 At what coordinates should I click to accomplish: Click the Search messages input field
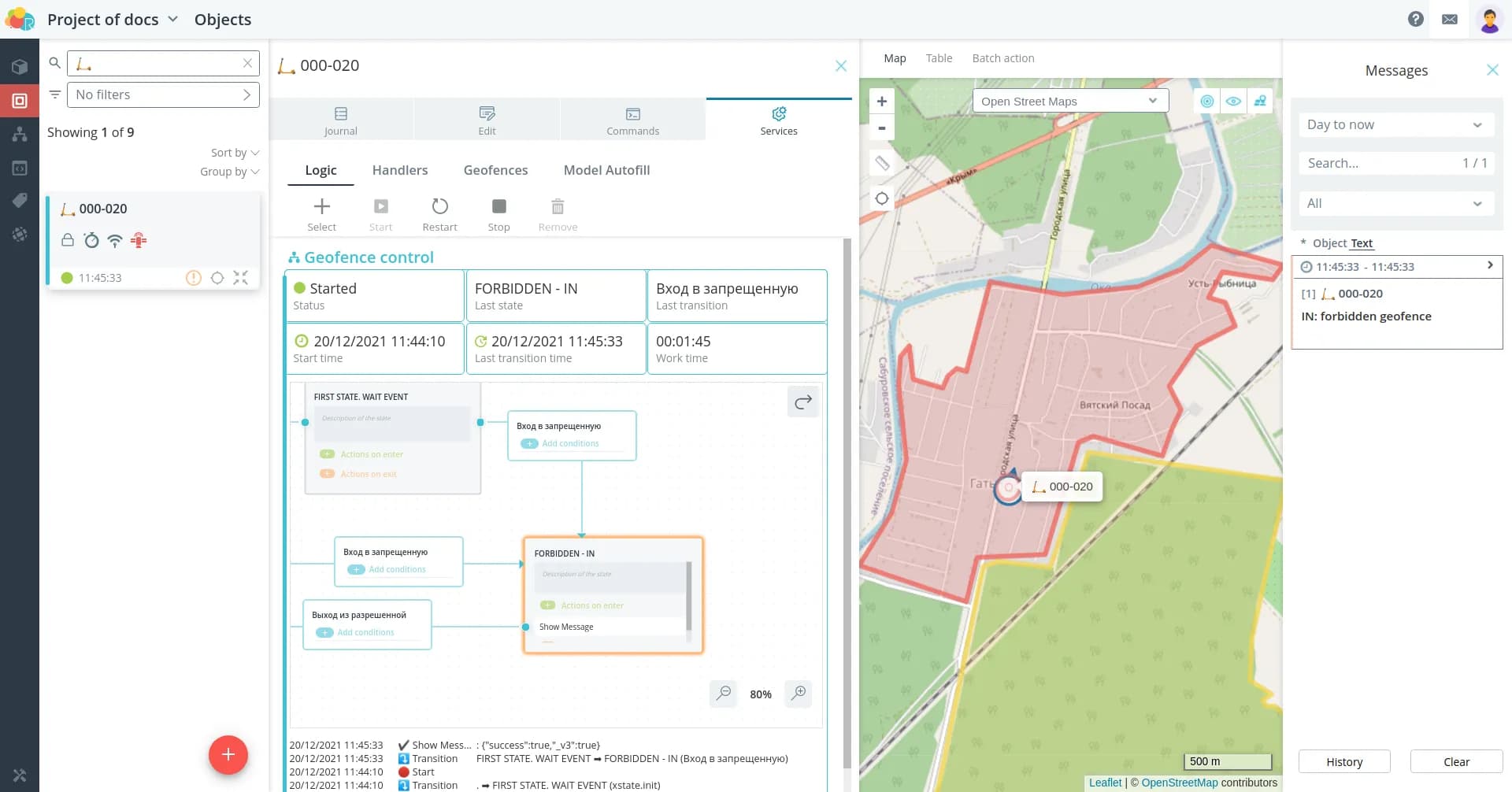1378,163
